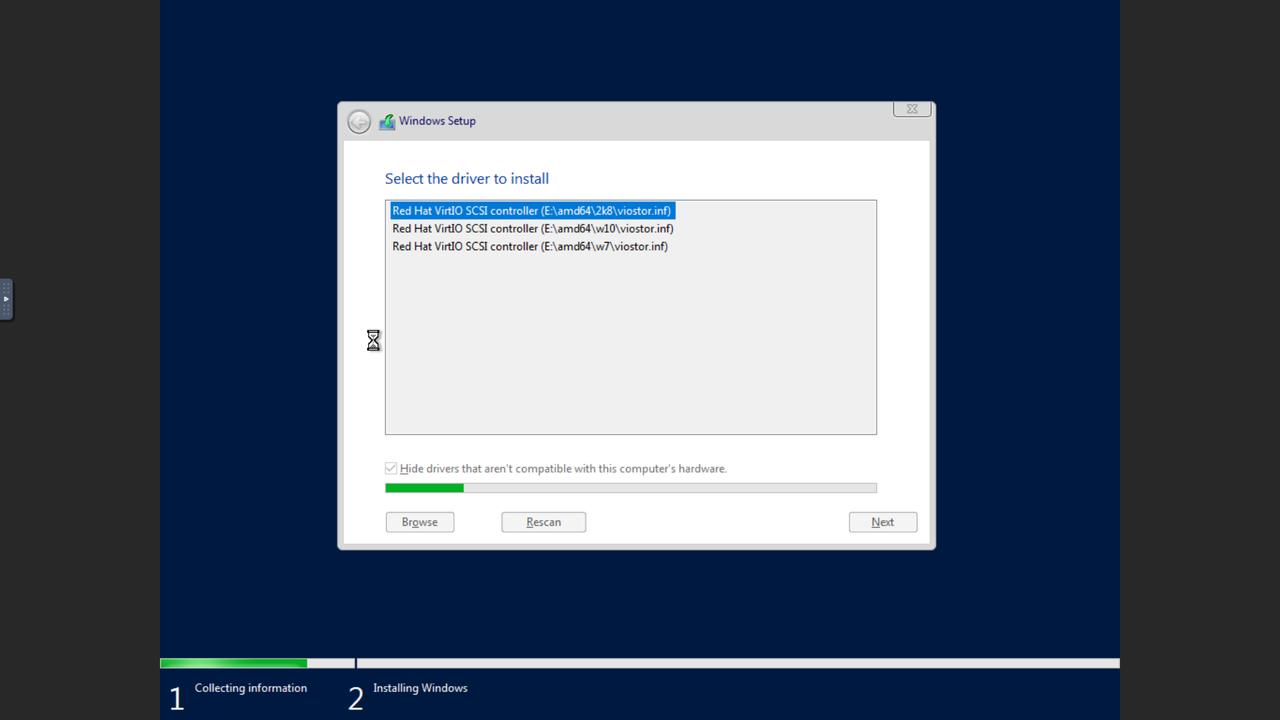Click the Browse button
The width and height of the screenshot is (1280, 720).
coord(420,522)
